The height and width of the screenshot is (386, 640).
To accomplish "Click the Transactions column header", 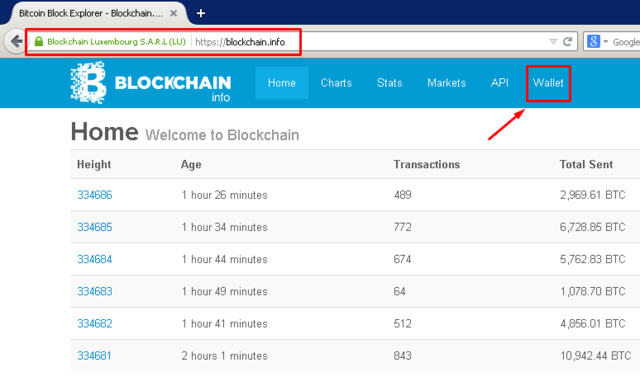I will point(427,164).
